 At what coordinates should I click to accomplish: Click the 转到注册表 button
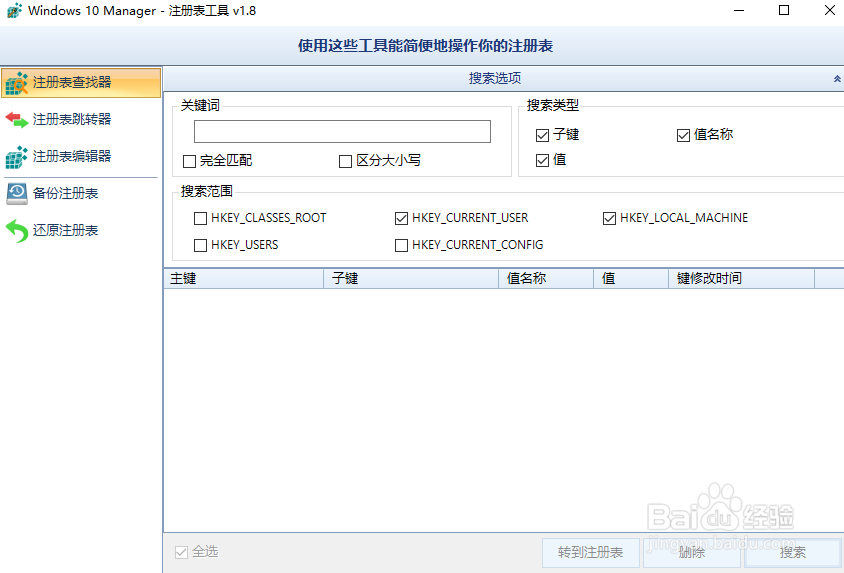pos(590,553)
